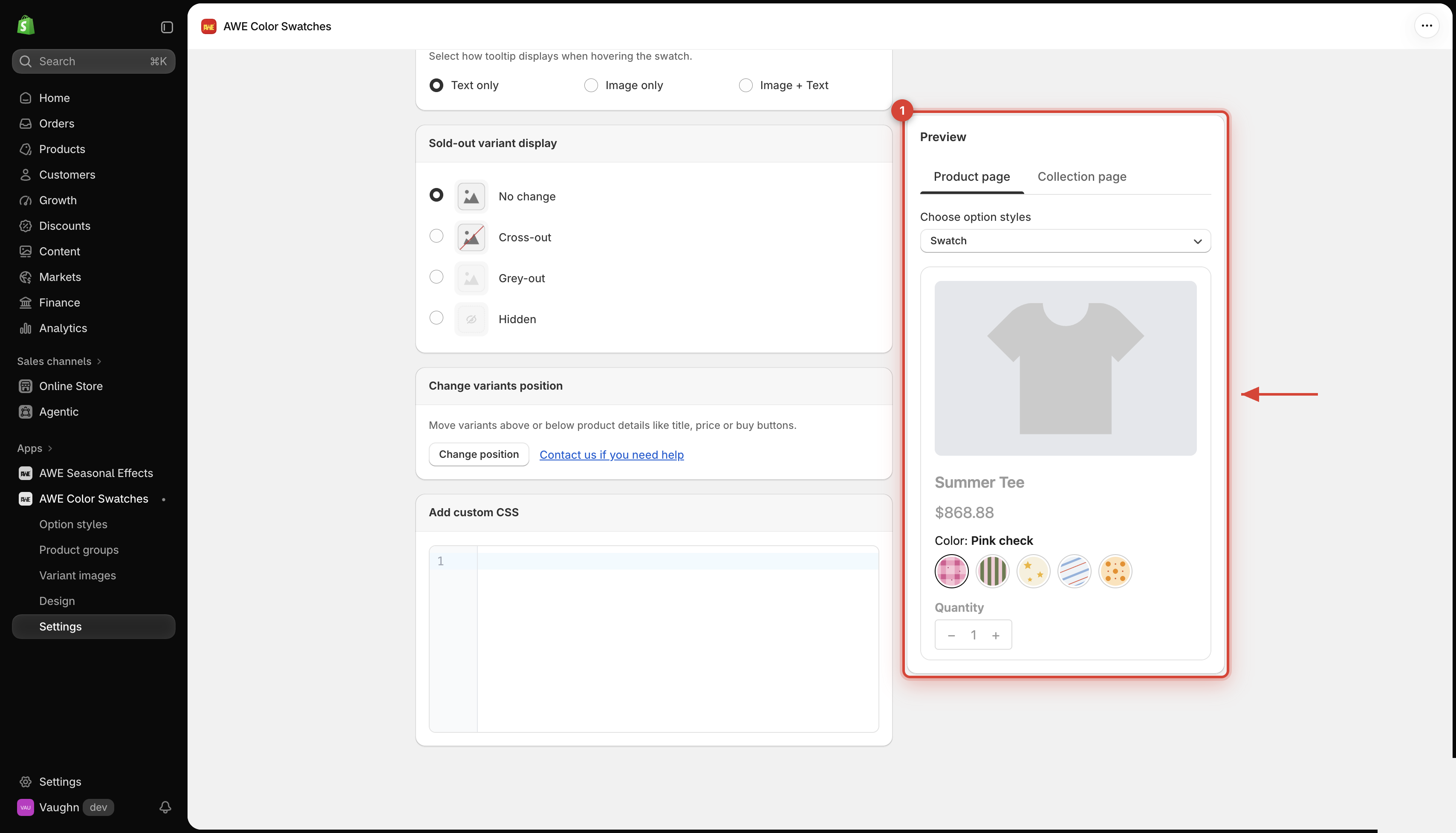
Task: Select the Image + Text tooltip option
Action: [x=745, y=85]
